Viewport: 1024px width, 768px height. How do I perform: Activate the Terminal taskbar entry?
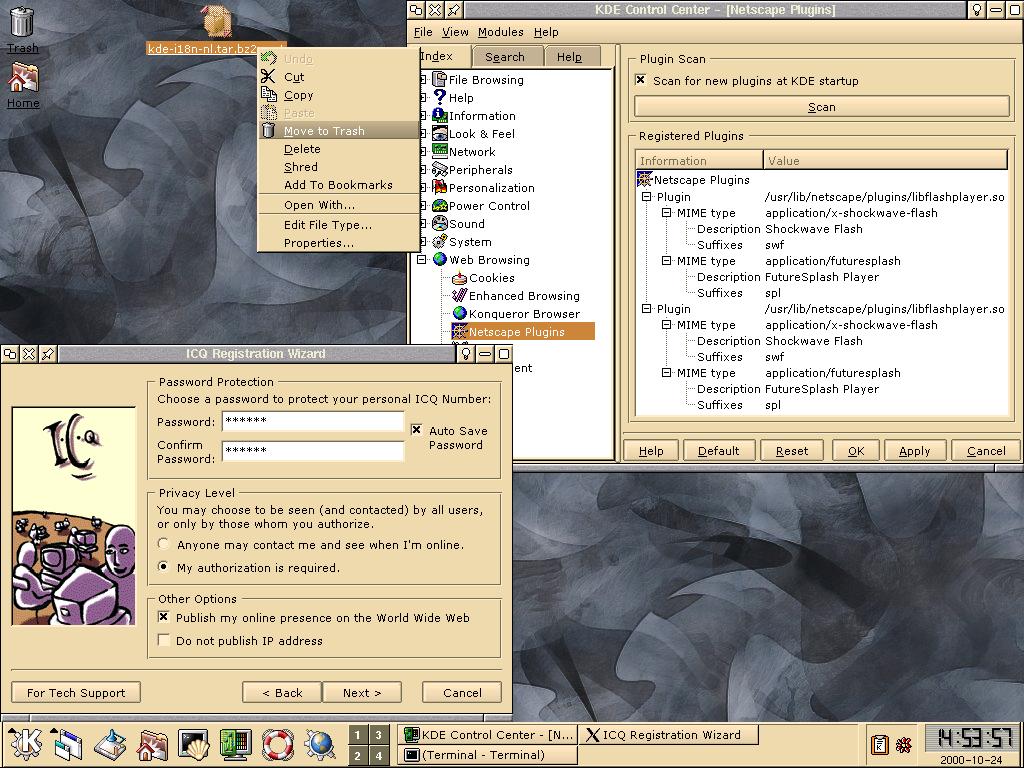click(x=488, y=754)
